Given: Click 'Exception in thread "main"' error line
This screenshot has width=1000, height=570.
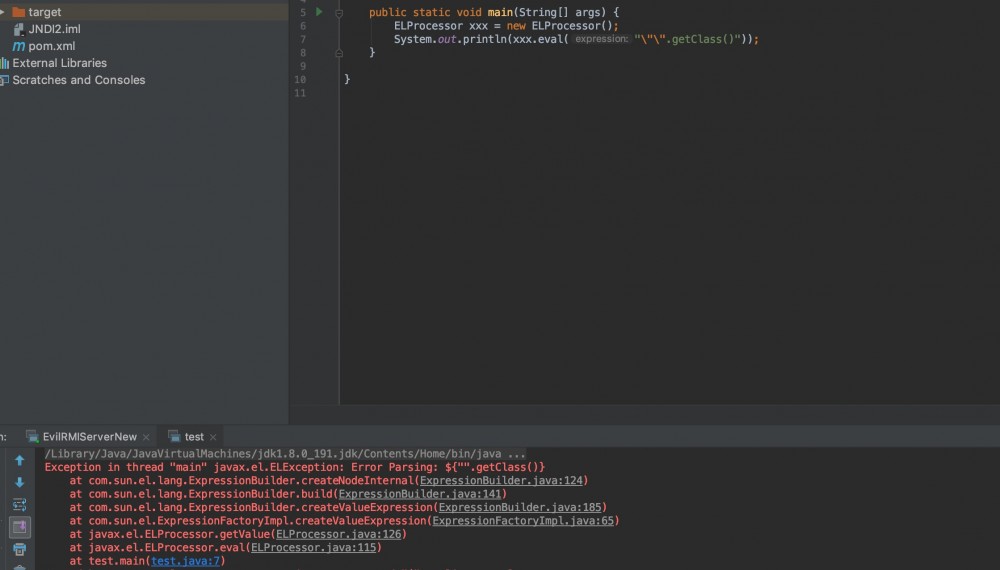Looking at the screenshot, I should click(295, 467).
